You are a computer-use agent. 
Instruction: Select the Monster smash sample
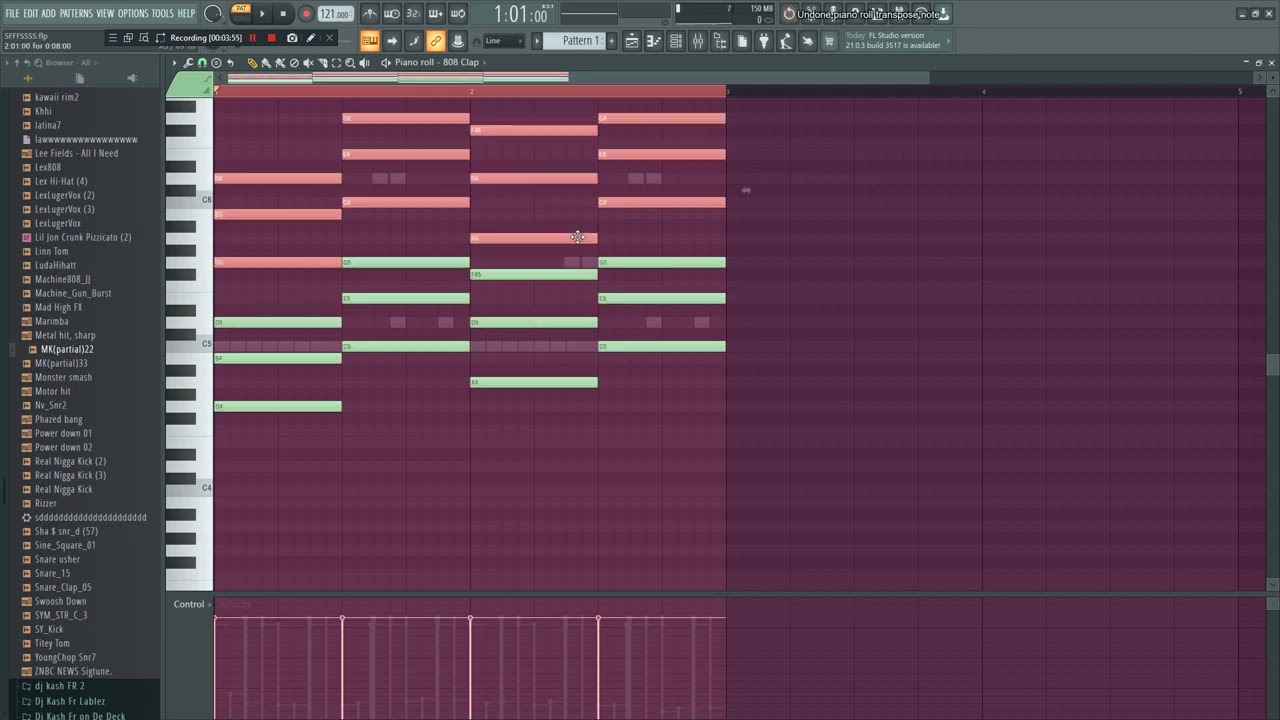[63, 377]
